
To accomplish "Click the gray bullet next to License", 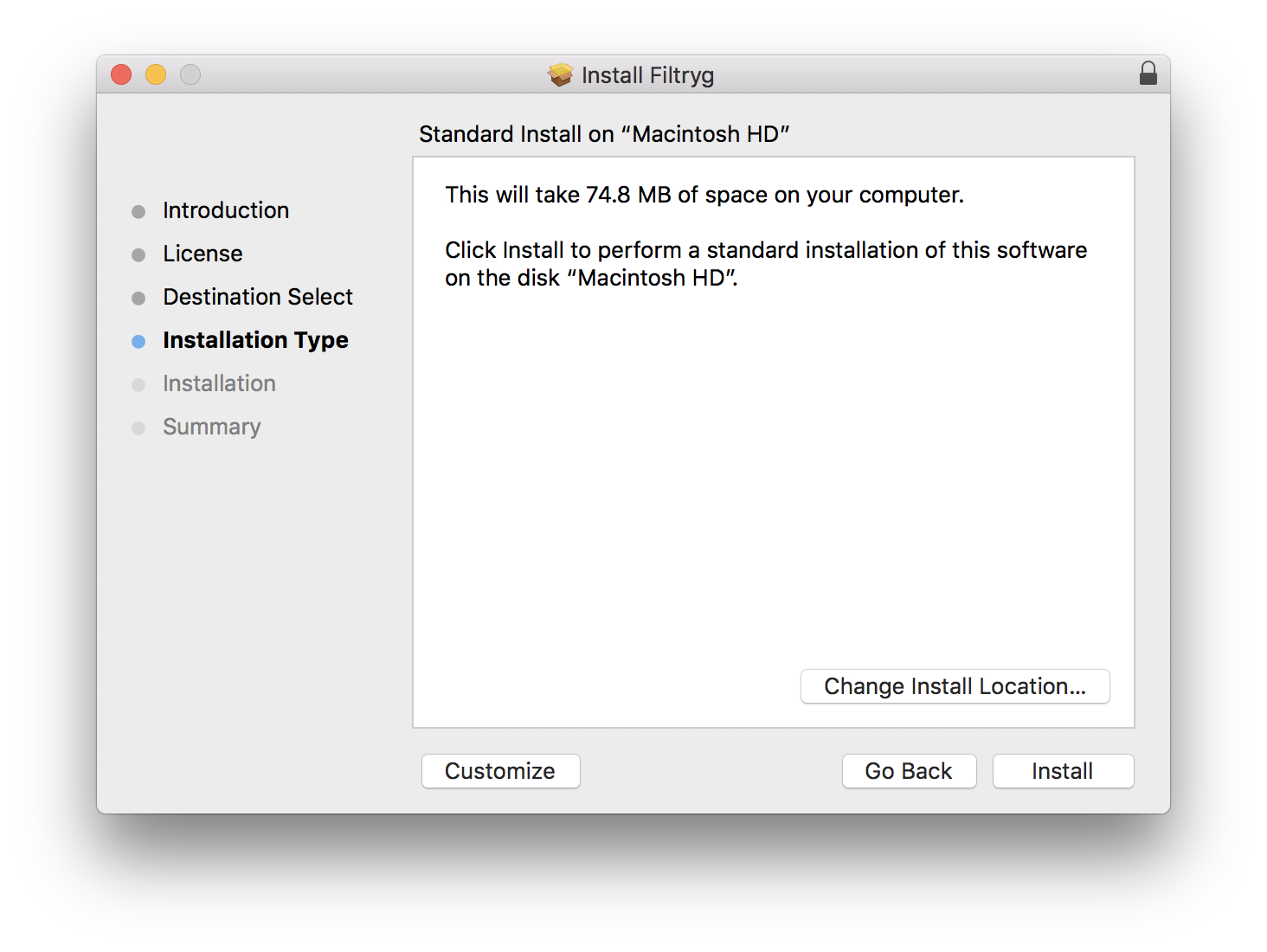I will [x=138, y=255].
